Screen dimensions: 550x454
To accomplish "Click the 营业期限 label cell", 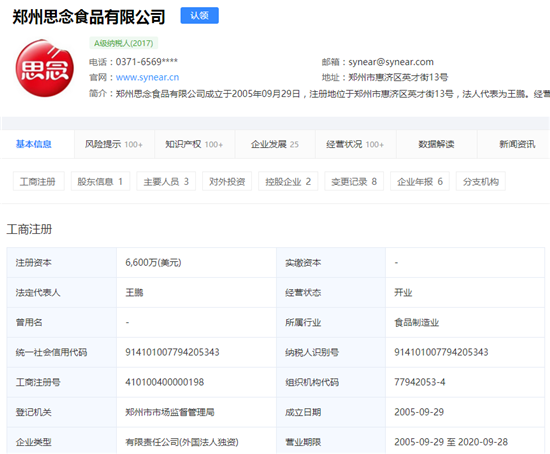I will tap(331, 441).
